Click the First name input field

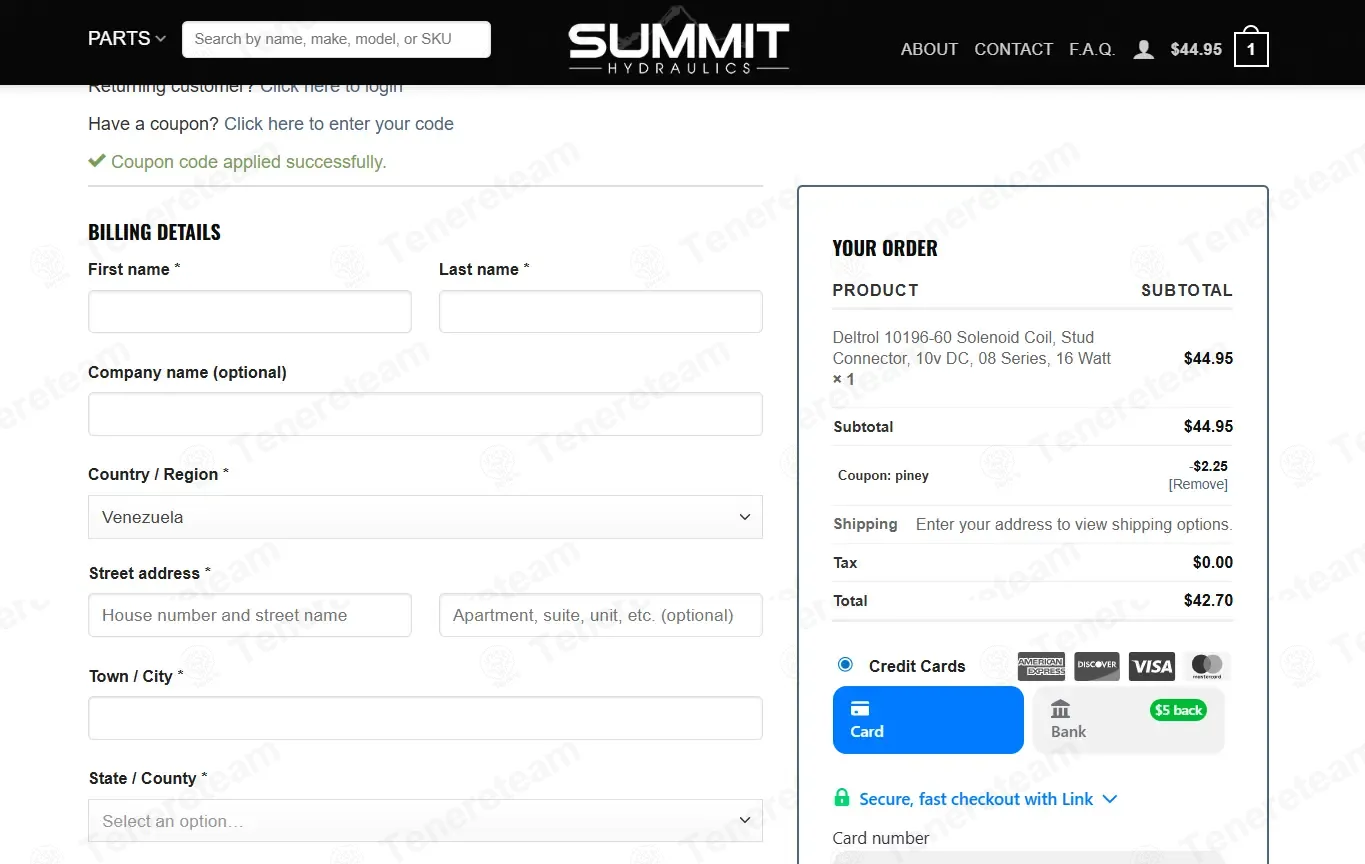point(249,312)
